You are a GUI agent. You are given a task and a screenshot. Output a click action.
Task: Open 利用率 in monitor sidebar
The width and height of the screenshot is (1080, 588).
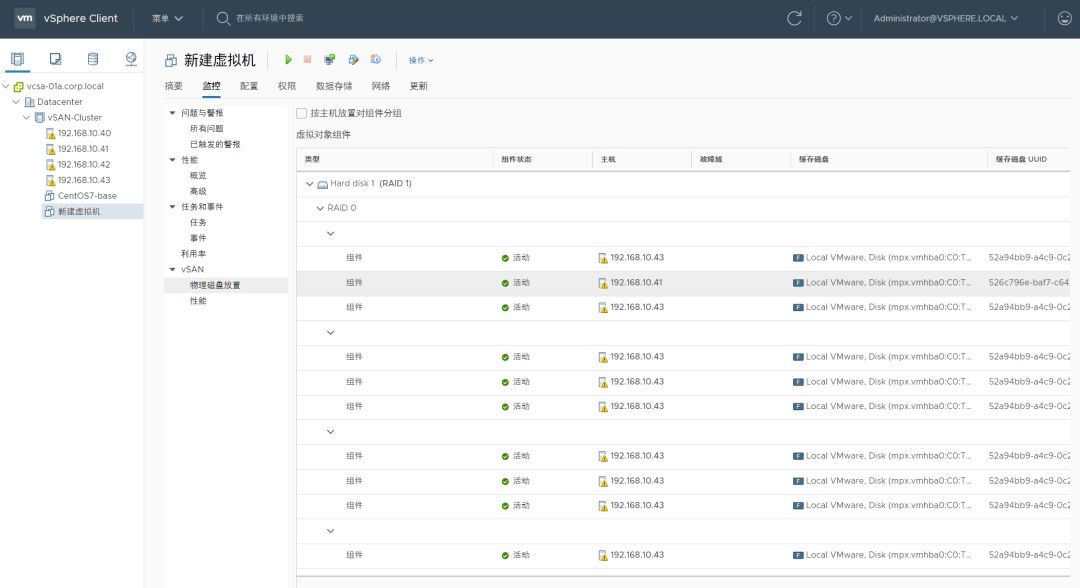(x=194, y=254)
